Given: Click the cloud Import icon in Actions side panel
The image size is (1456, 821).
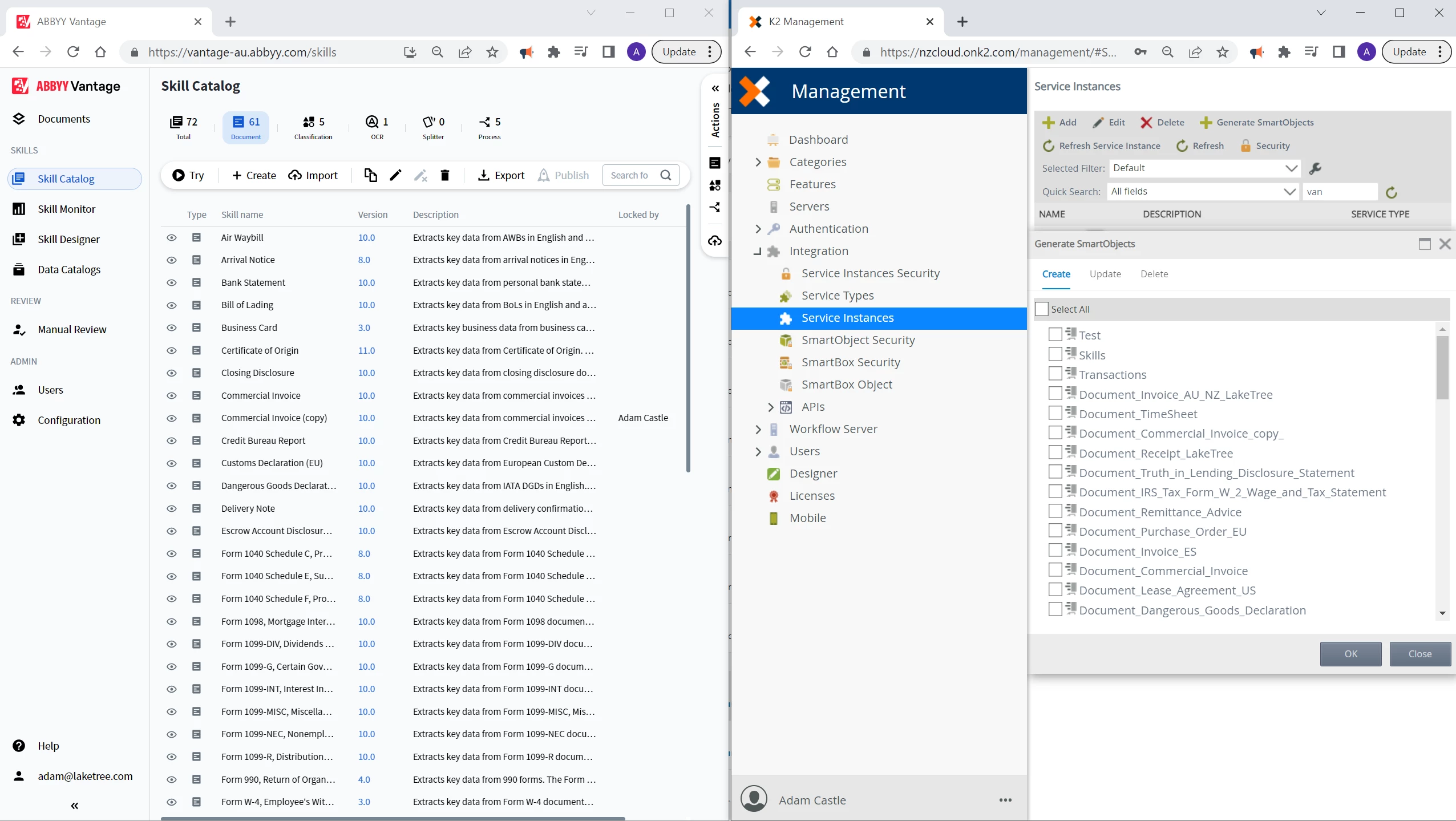Looking at the screenshot, I should point(715,241).
